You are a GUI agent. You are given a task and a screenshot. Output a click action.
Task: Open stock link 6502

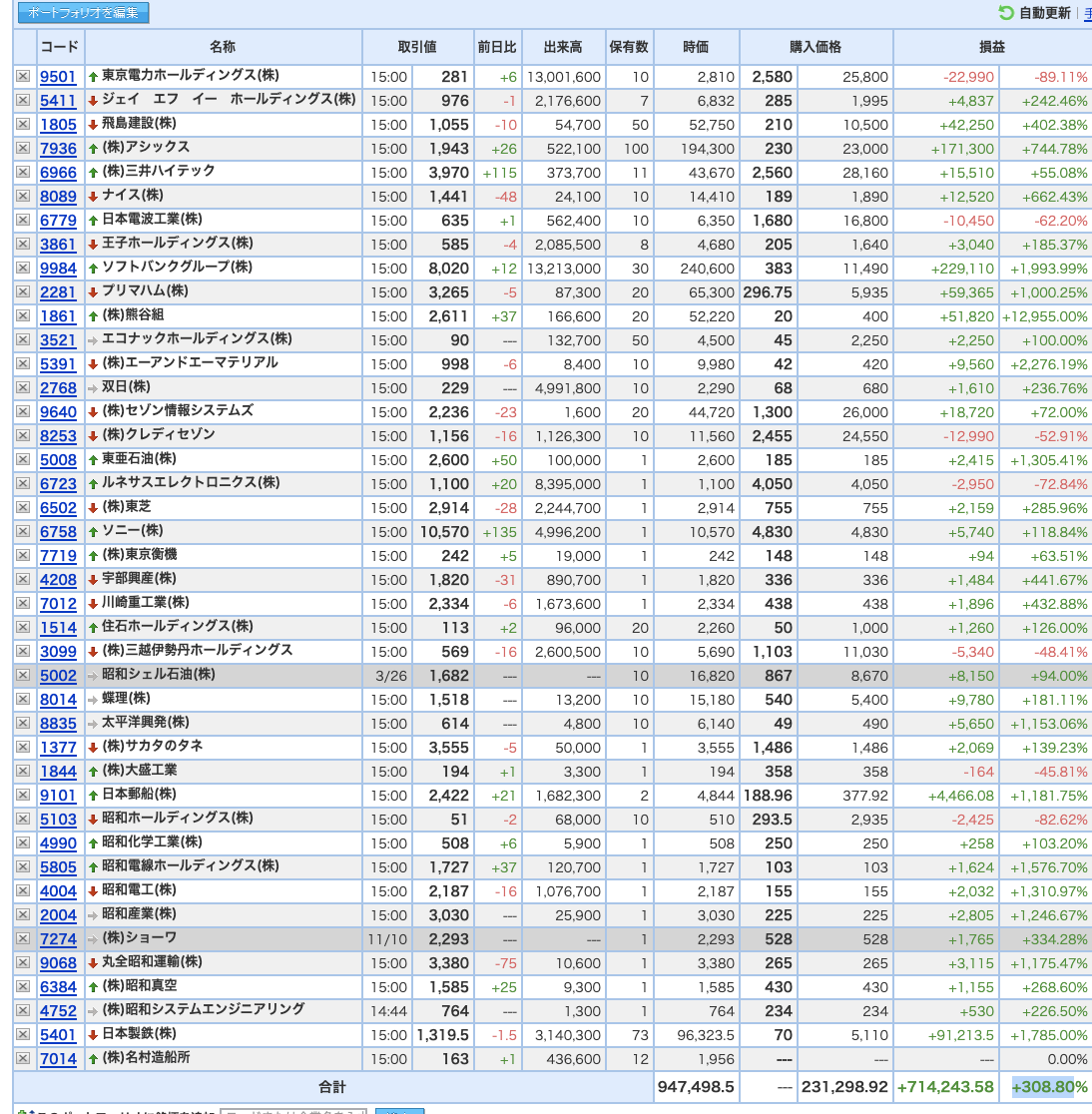pos(58,508)
